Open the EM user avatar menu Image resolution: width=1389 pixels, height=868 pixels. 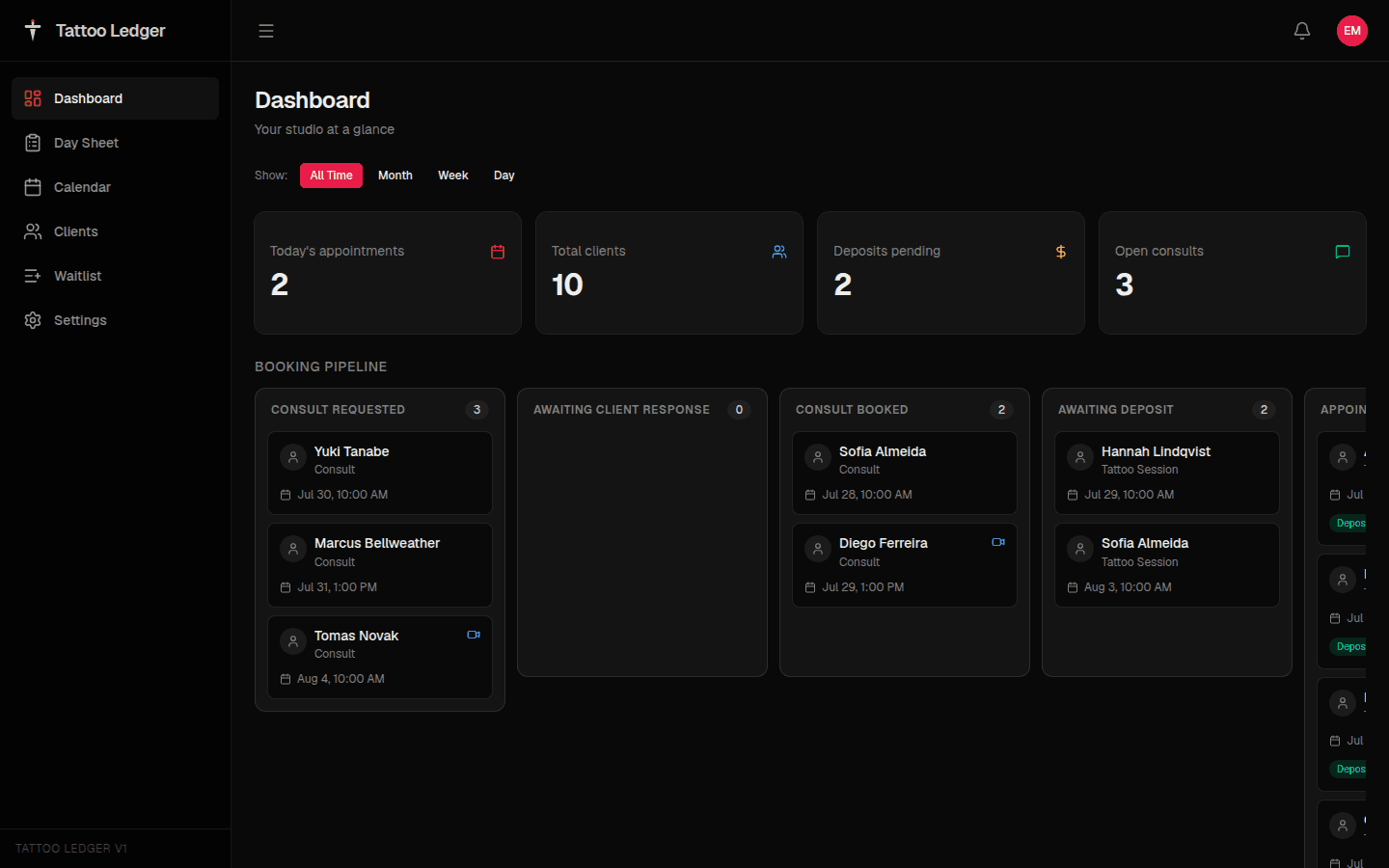[1352, 31]
